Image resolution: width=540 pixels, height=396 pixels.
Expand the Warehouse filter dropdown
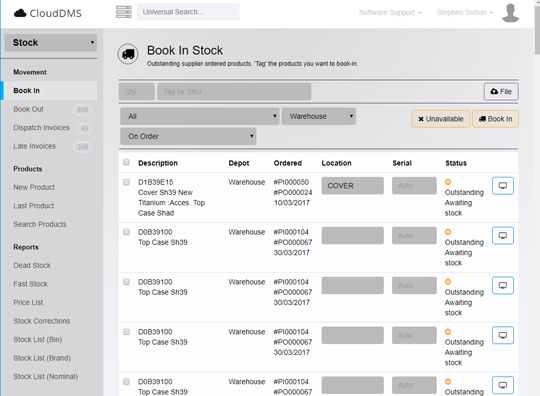click(319, 116)
